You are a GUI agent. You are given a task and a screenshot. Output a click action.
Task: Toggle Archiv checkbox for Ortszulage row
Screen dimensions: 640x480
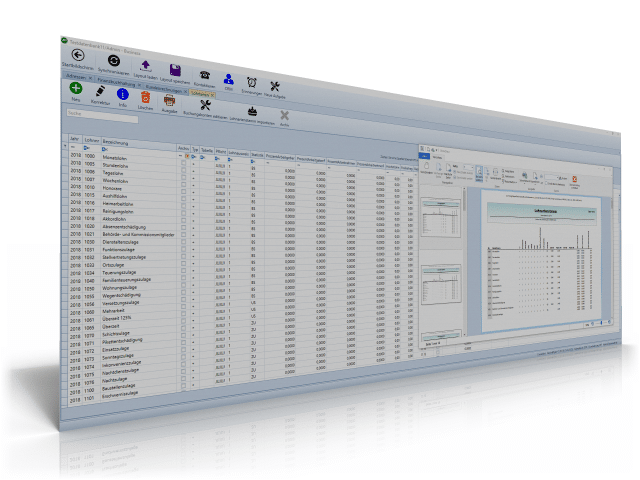coord(184,264)
